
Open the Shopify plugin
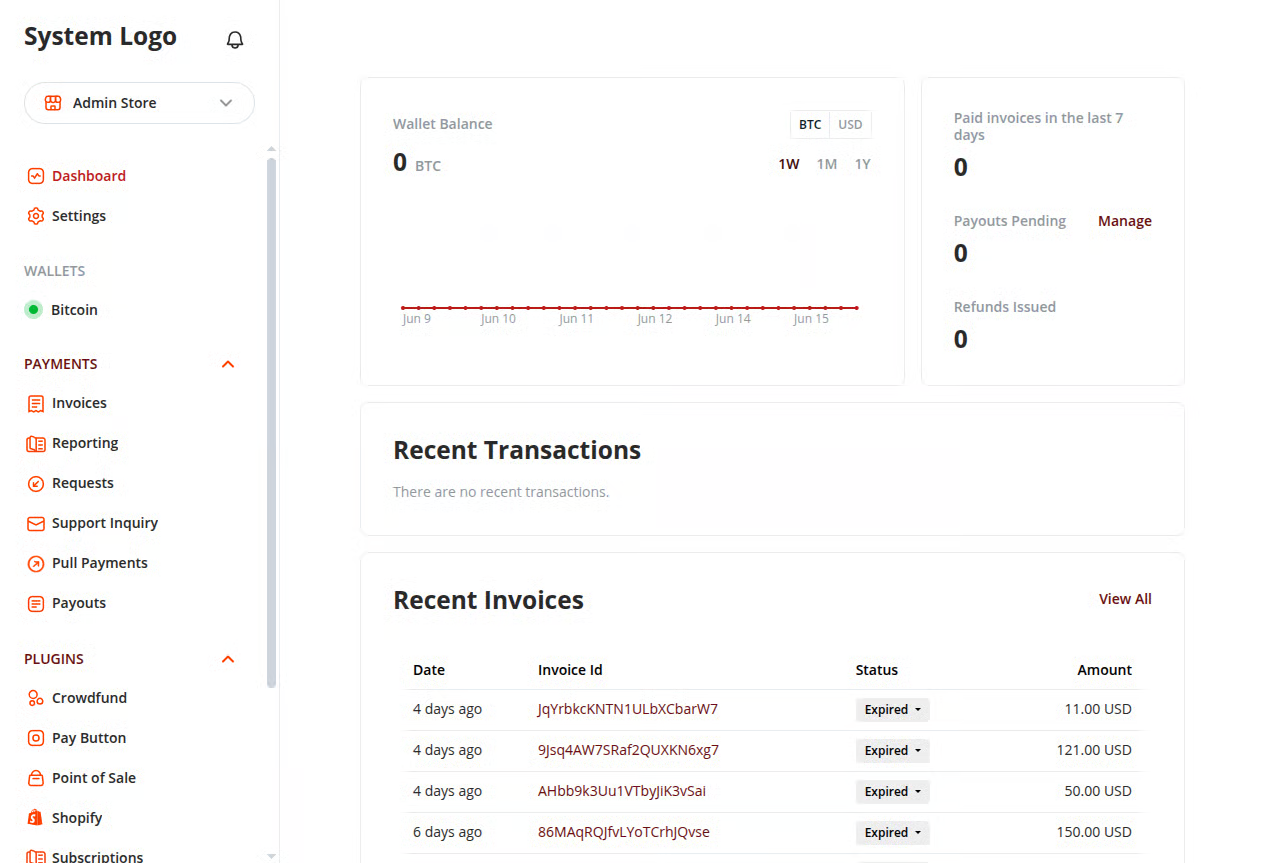pyautogui.click(x=77, y=818)
